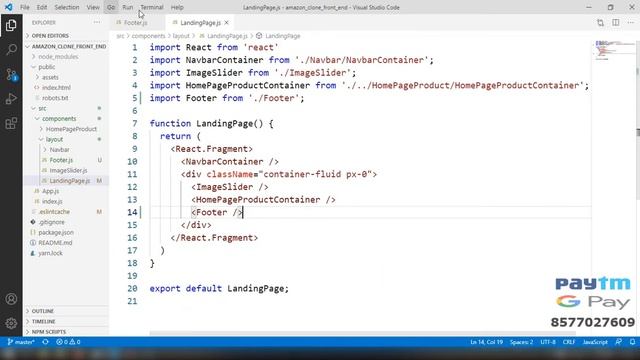Open index.html in explorer
Screen dimensions: 640x360
pyautogui.click(x=56, y=87)
